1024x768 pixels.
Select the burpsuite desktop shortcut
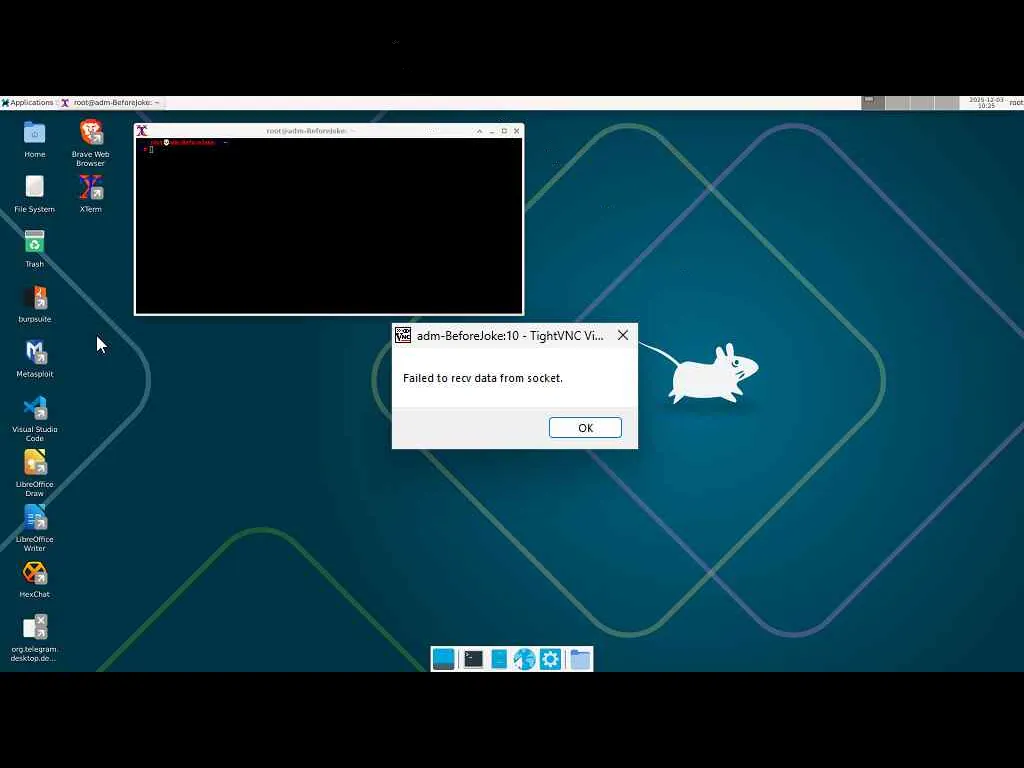click(x=35, y=304)
